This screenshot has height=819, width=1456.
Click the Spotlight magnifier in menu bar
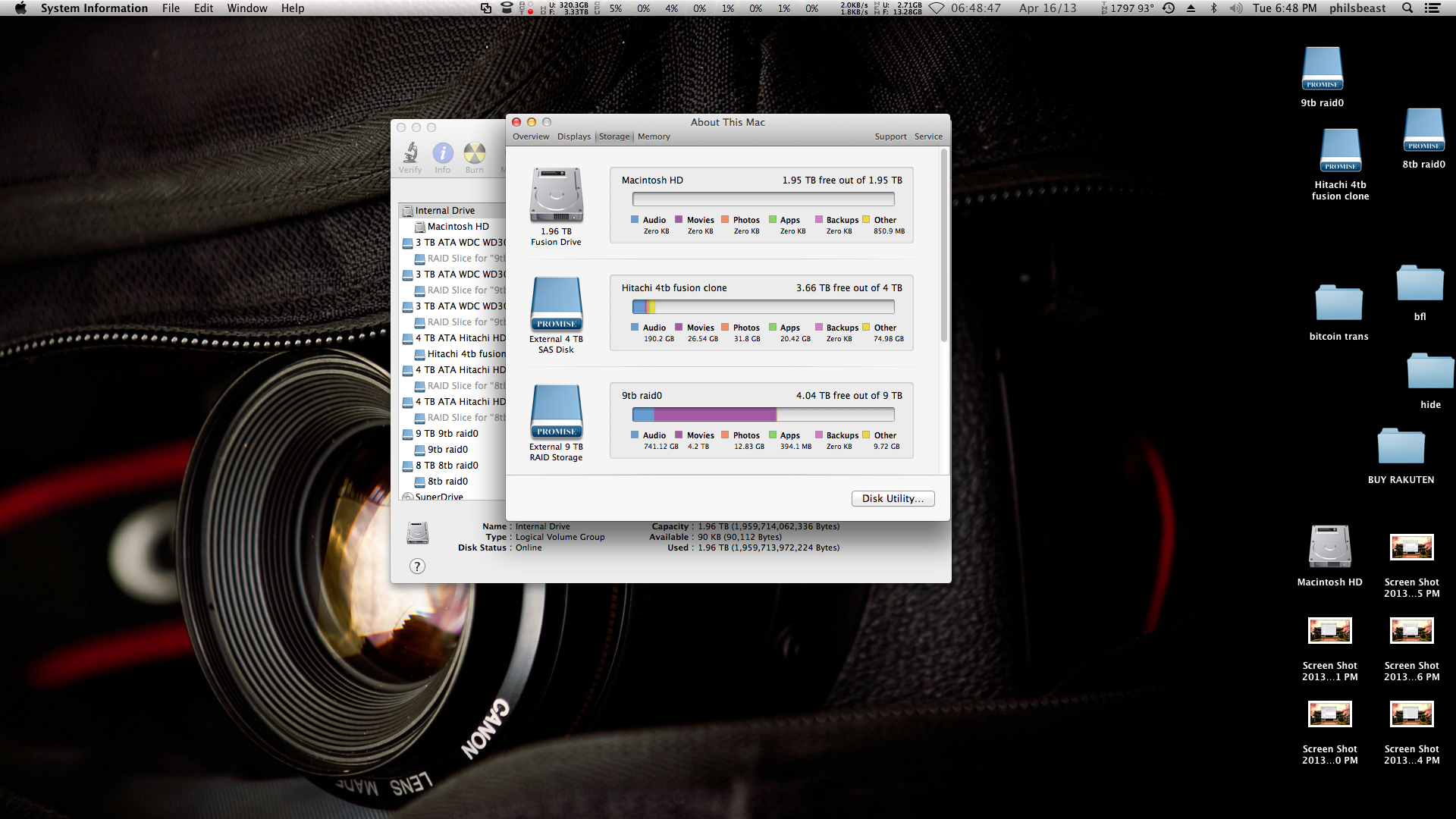click(x=1407, y=8)
